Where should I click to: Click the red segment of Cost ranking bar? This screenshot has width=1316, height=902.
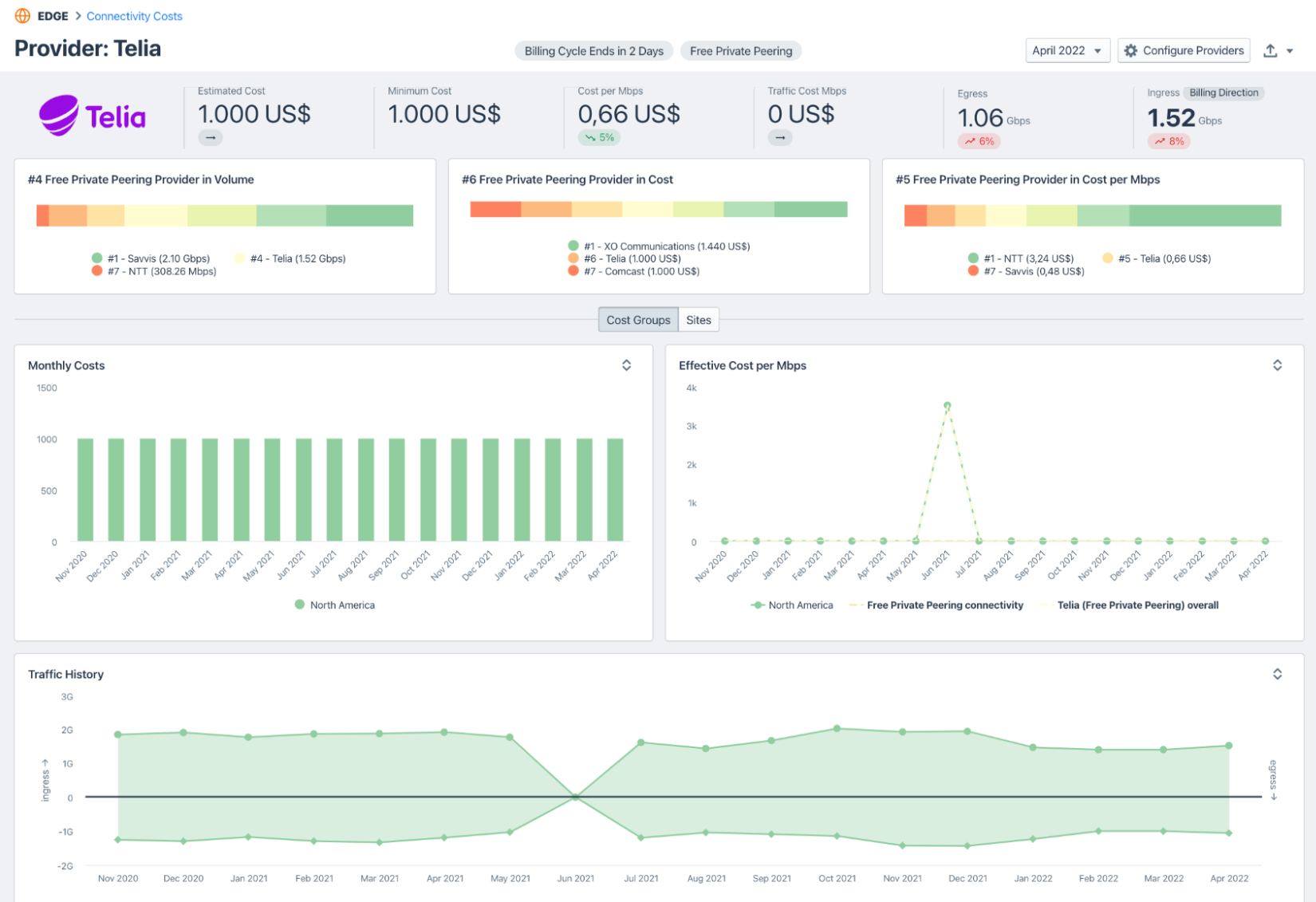click(495, 209)
